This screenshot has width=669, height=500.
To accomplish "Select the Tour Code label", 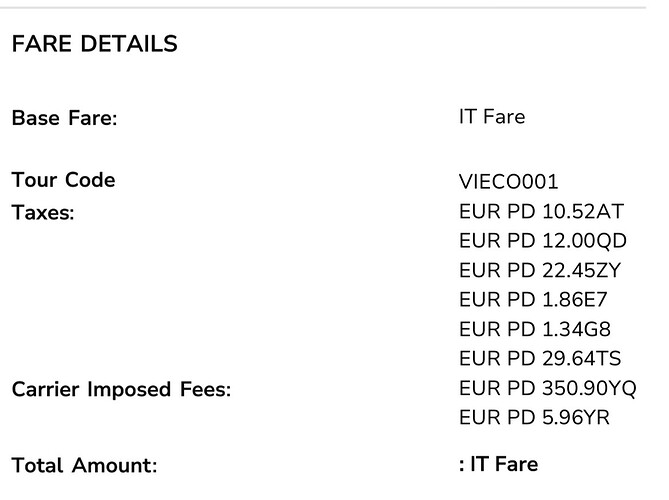I will pyautogui.click(x=64, y=180).
